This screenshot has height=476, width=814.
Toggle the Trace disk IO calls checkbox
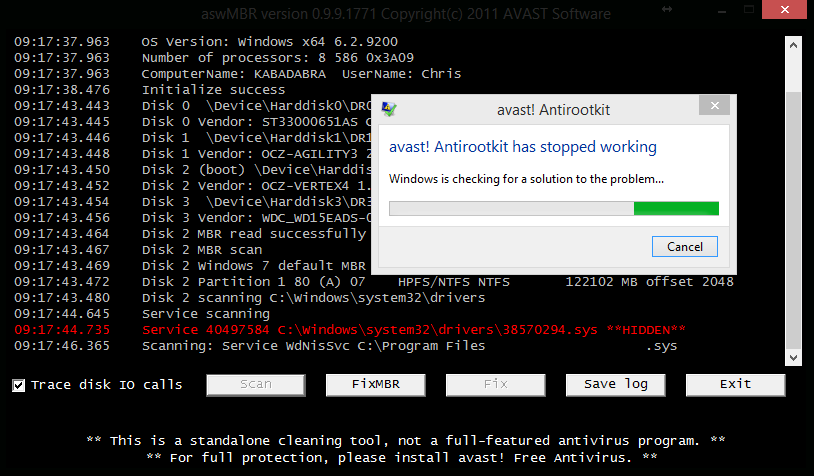[x=19, y=385]
